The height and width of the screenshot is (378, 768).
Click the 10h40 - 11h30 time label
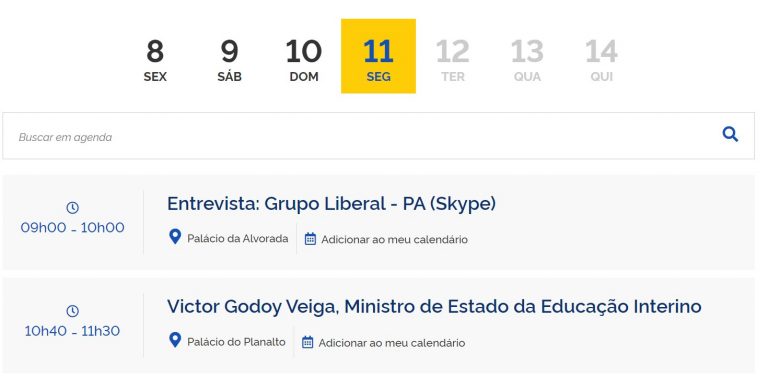pyautogui.click(x=72, y=331)
